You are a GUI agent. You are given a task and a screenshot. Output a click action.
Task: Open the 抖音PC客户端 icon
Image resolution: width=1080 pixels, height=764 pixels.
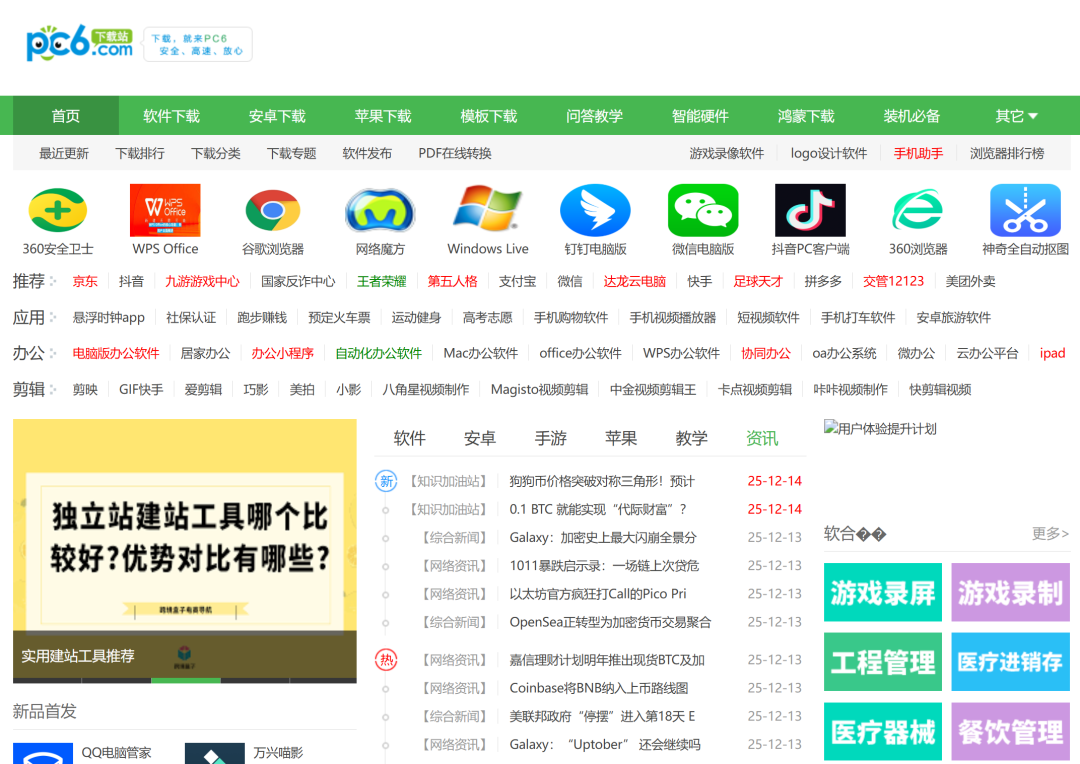[x=810, y=210]
